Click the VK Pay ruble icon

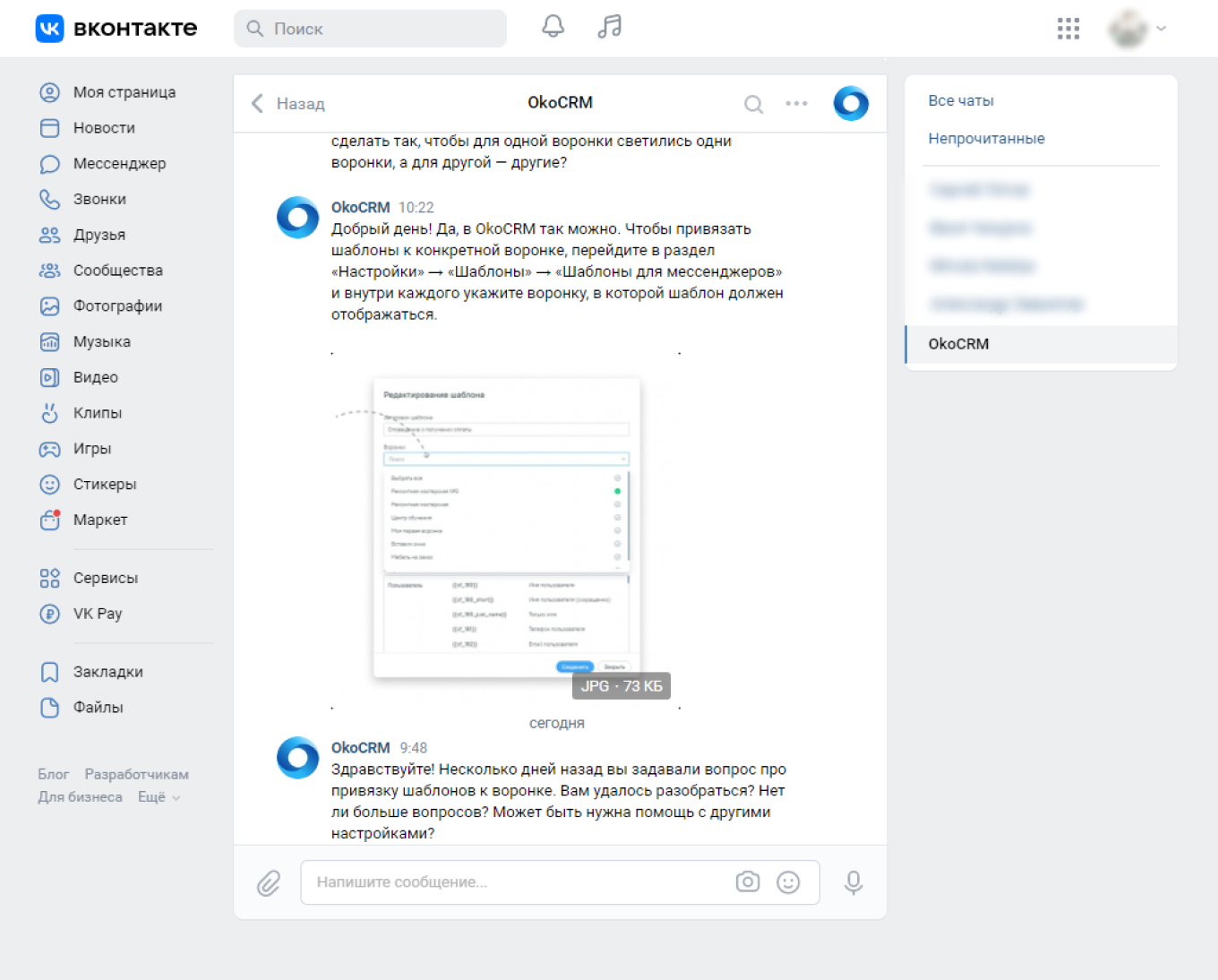pyautogui.click(x=50, y=614)
